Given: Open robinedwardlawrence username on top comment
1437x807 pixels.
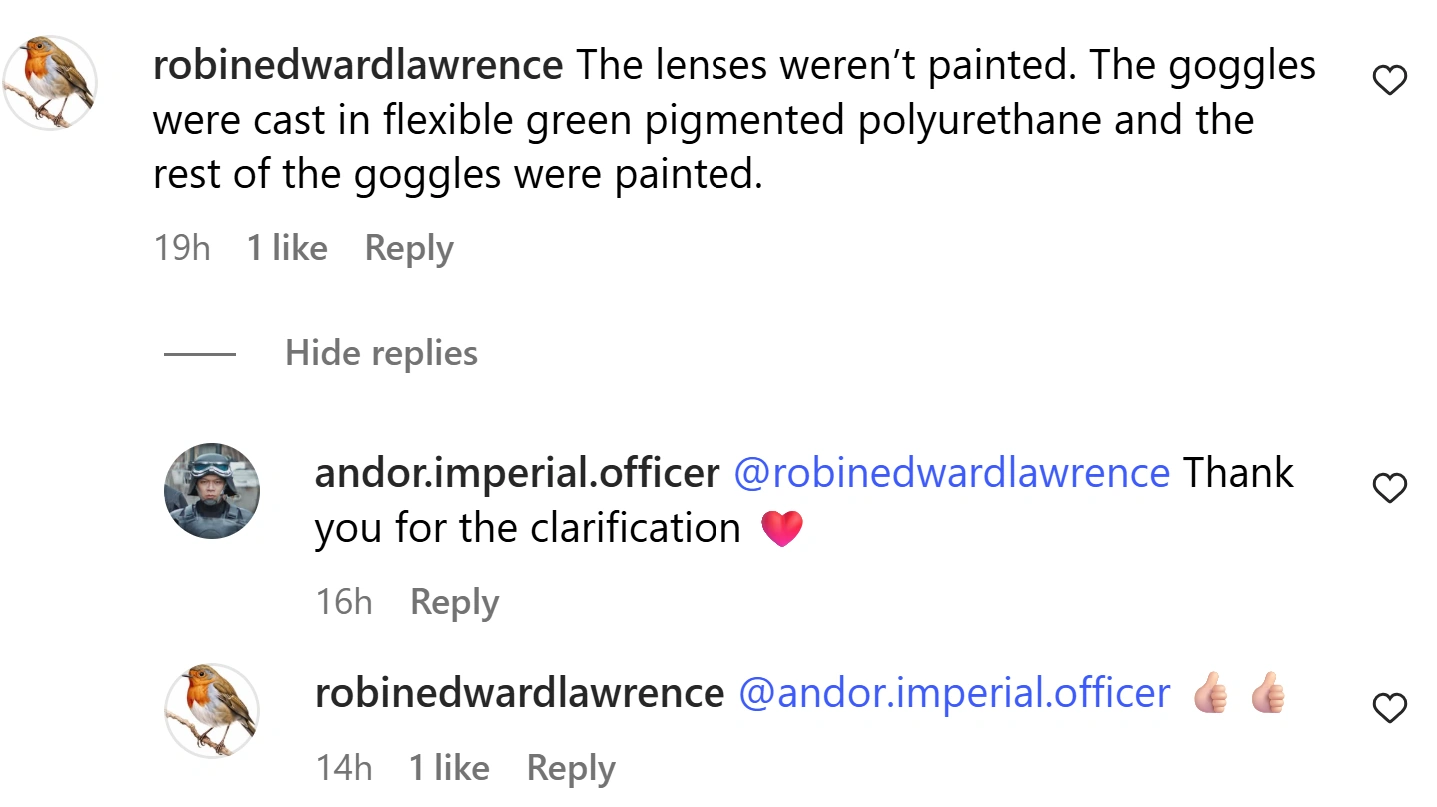Looking at the screenshot, I should [357, 66].
